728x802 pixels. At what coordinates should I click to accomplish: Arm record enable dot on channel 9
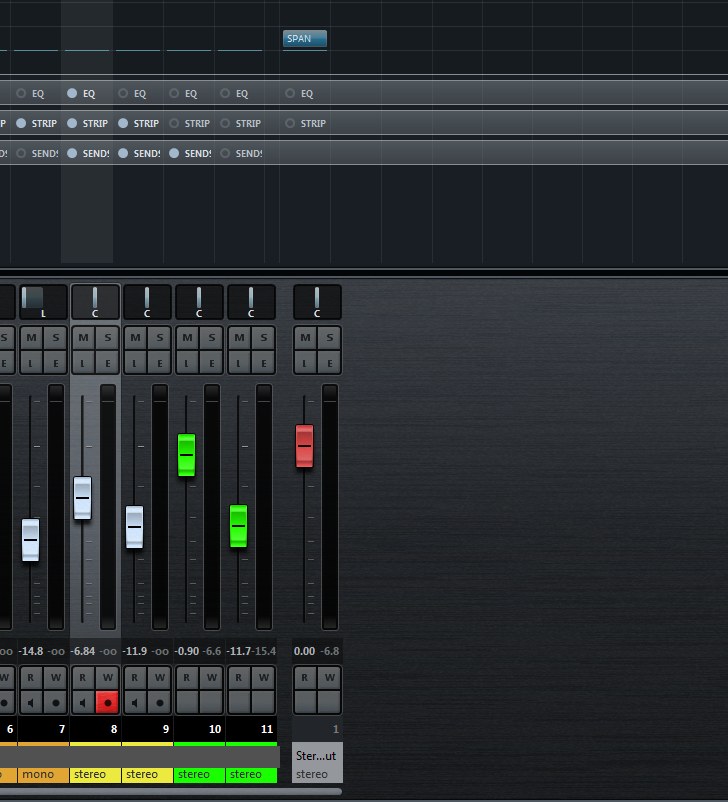[160, 702]
